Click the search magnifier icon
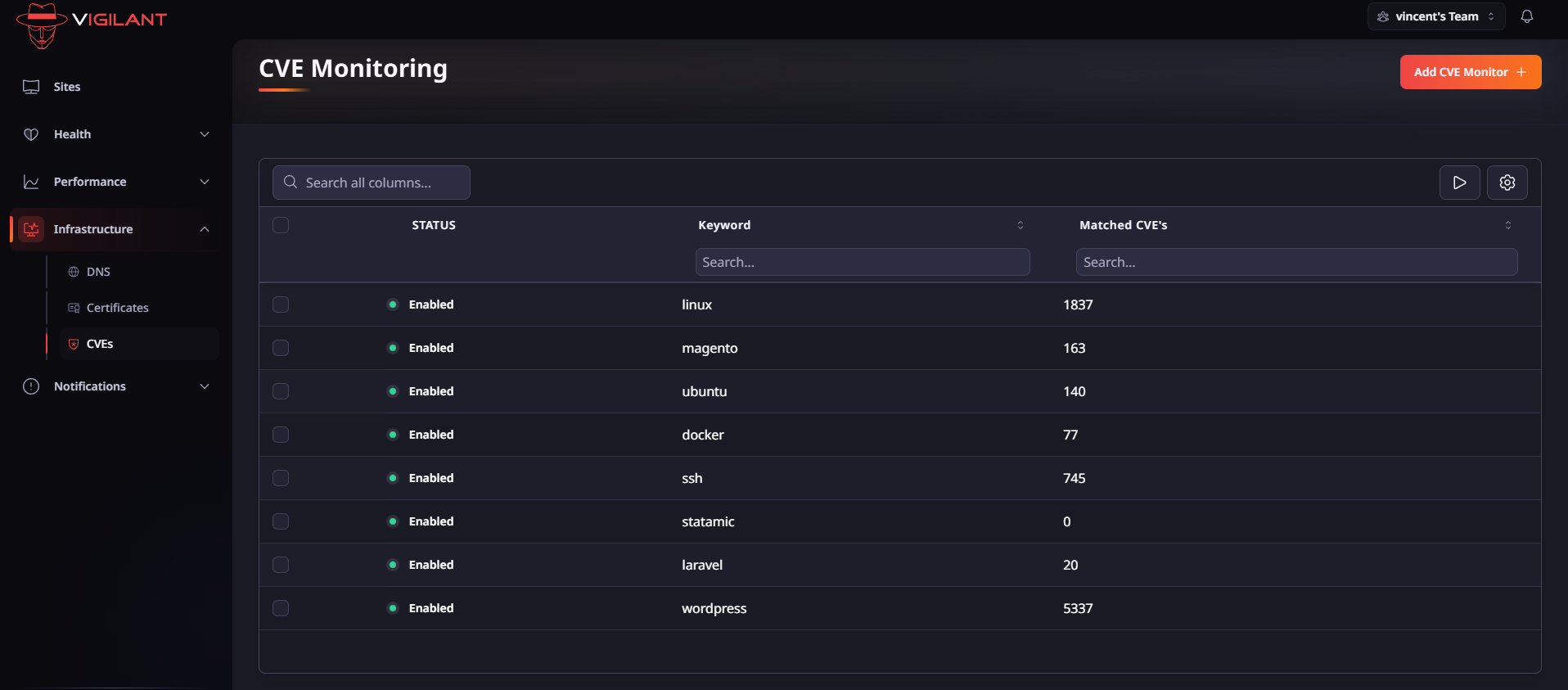The height and width of the screenshot is (690, 1568). [291, 182]
